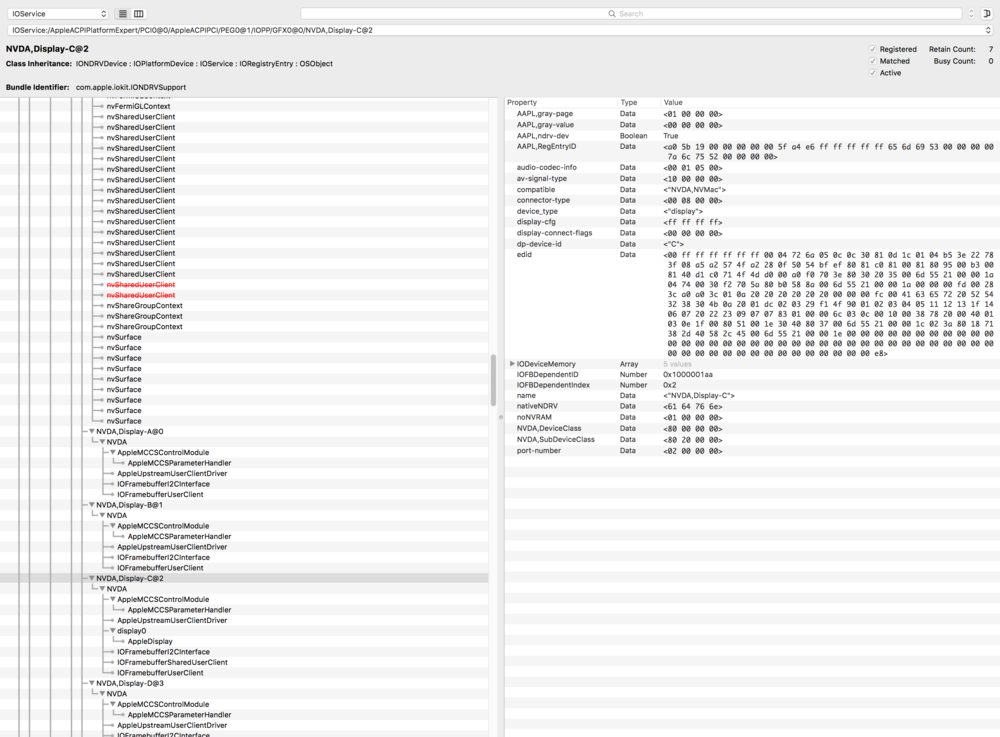
Task: Select the AAPL,RegEntryID property row
Action: click(752, 152)
